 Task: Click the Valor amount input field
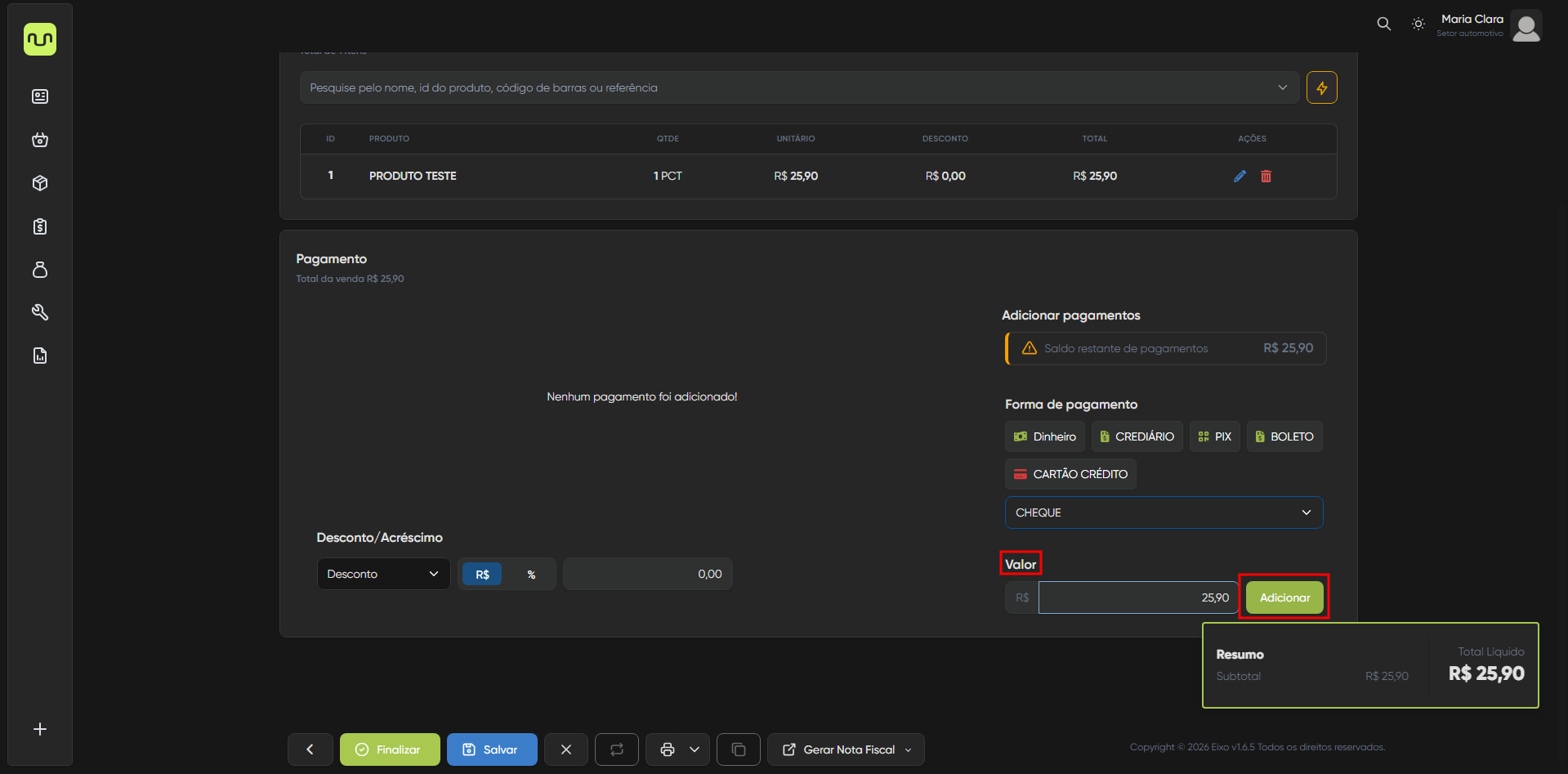click(x=1137, y=597)
